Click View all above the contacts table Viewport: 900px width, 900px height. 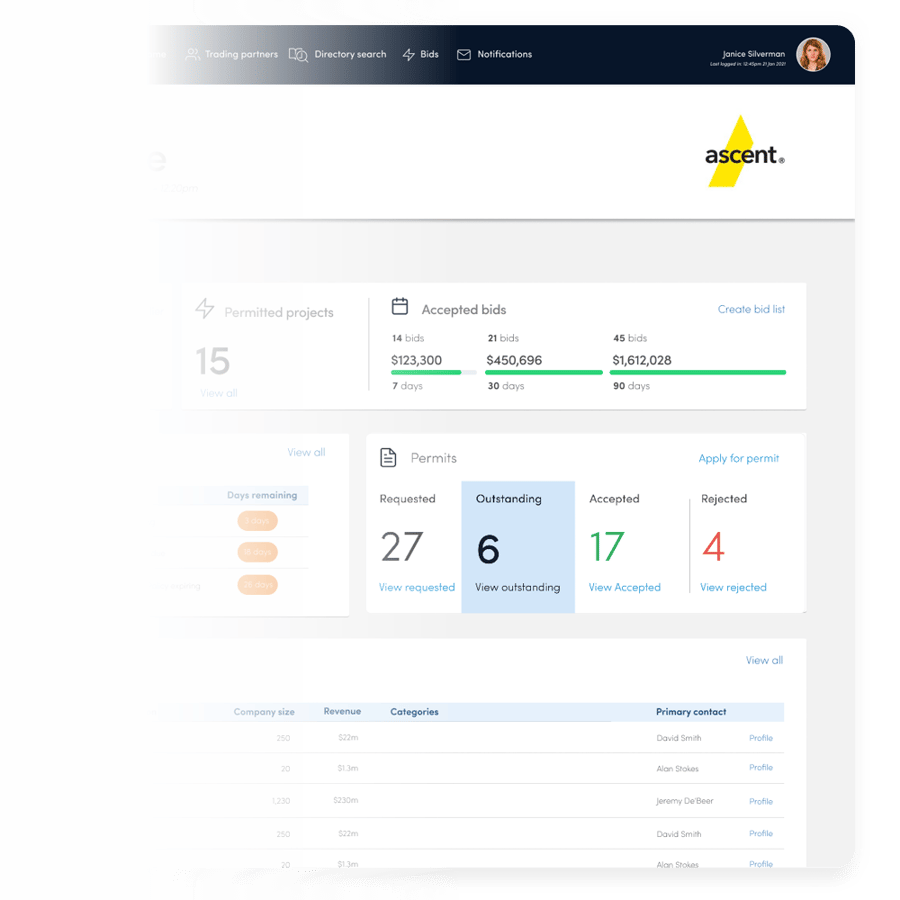(763, 660)
